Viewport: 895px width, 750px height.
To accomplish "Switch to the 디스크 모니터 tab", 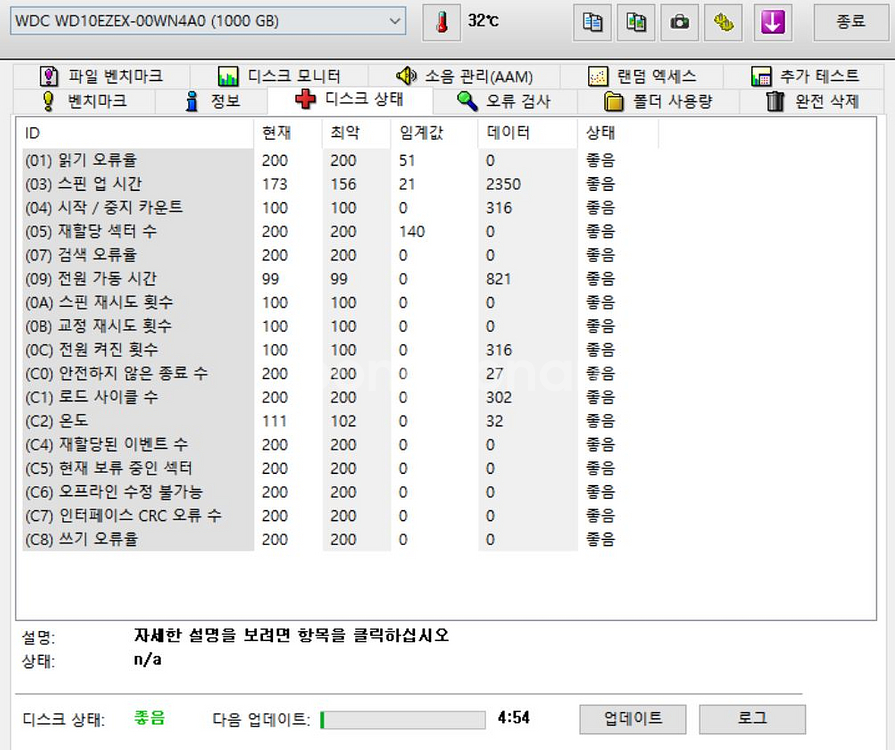I will click(x=279, y=76).
